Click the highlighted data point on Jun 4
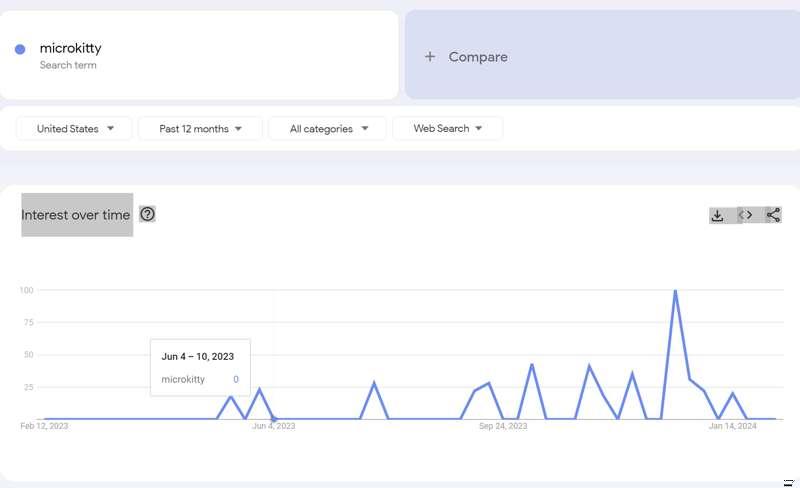Image resolution: width=800 pixels, height=488 pixels. [274, 419]
